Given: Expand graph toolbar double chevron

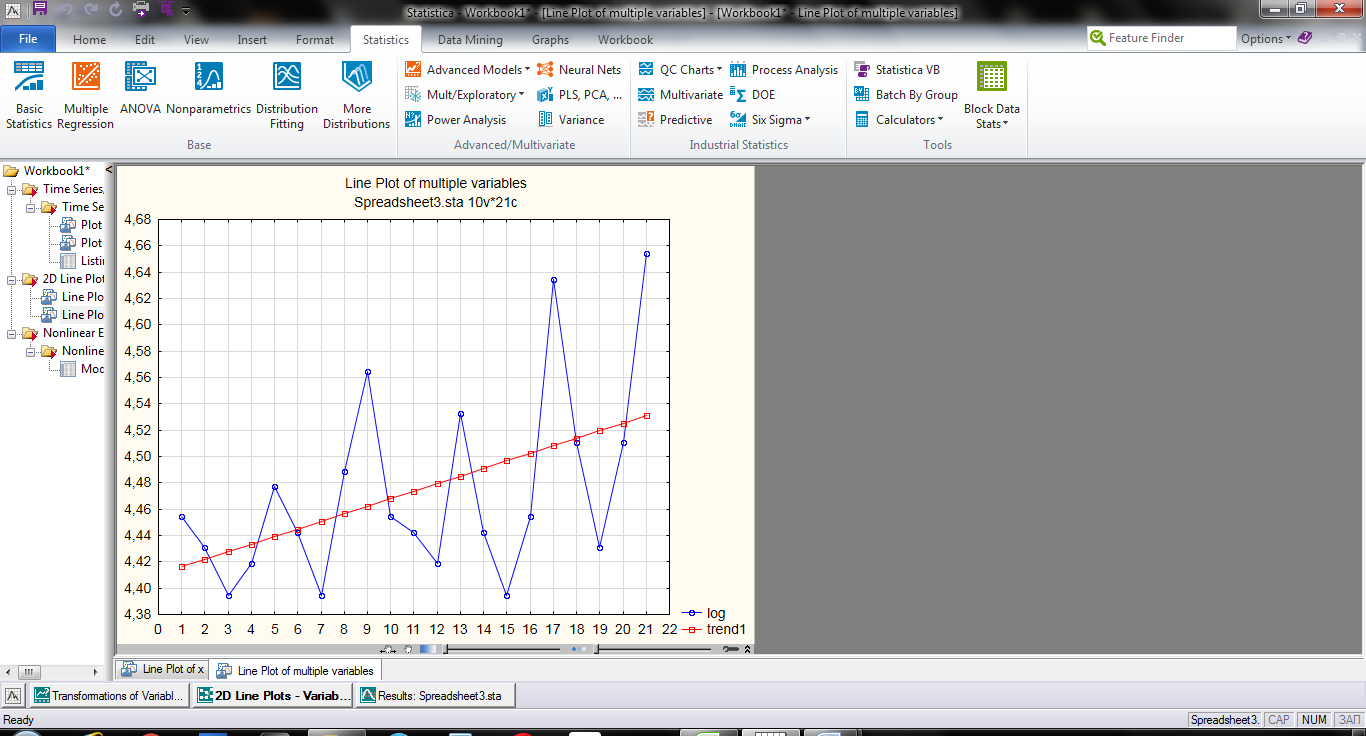Looking at the screenshot, I should (747, 649).
